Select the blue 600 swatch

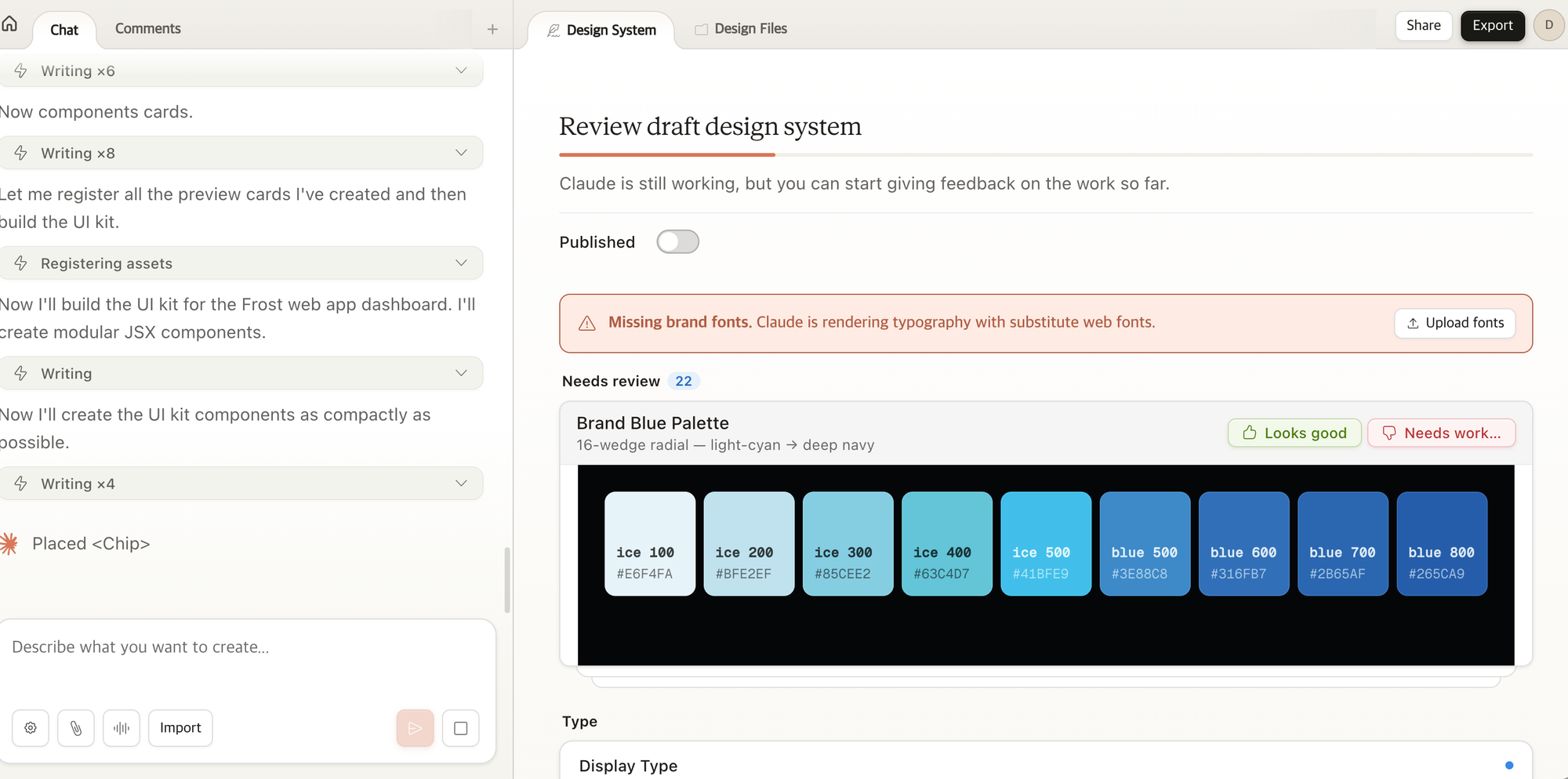1244,544
